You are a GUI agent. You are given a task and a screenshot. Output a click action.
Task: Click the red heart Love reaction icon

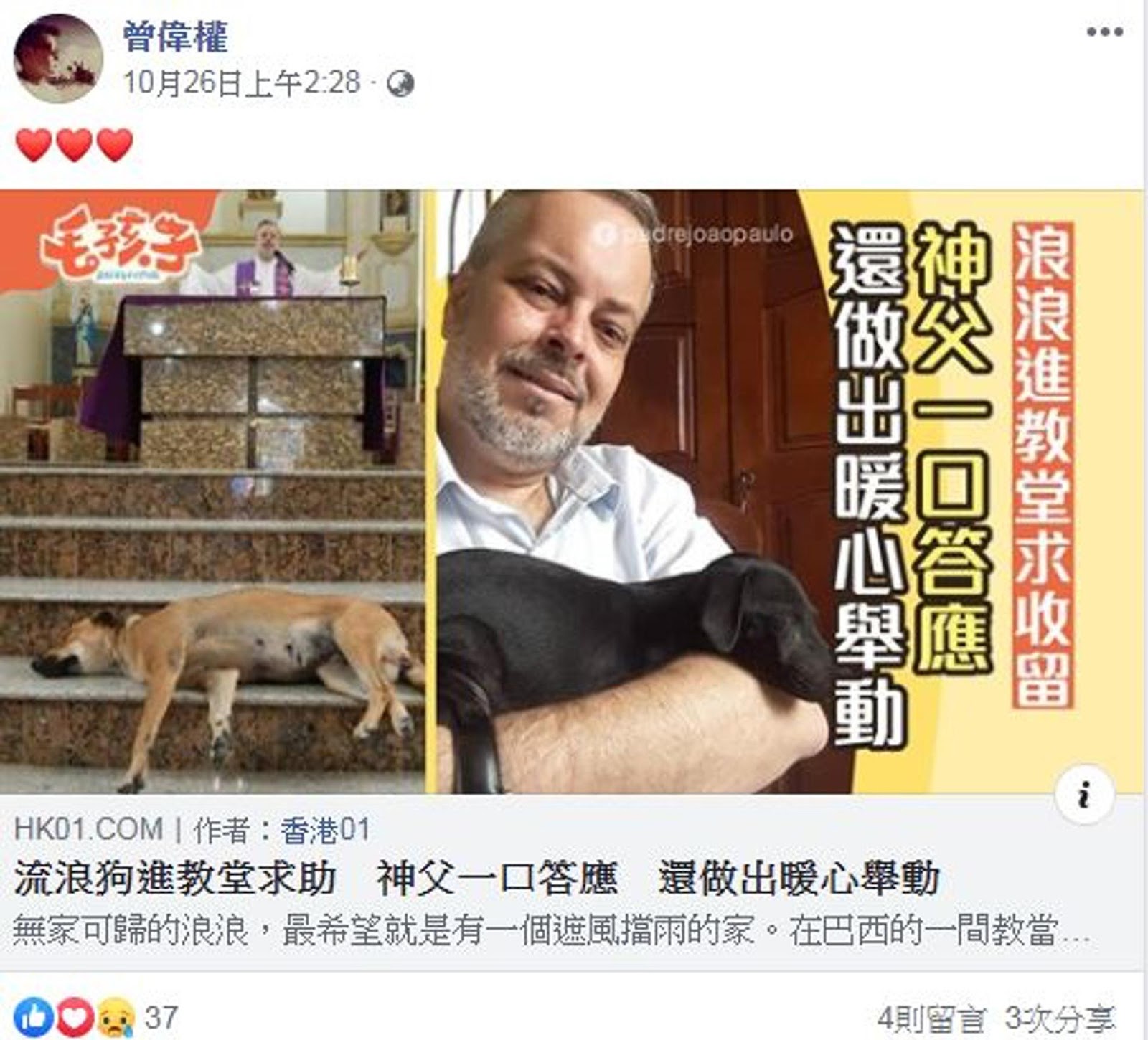pos(75,1016)
